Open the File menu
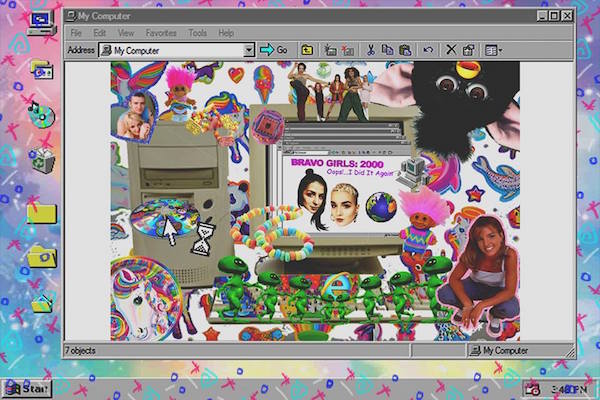The image size is (600, 400). click(x=76, y=33)
